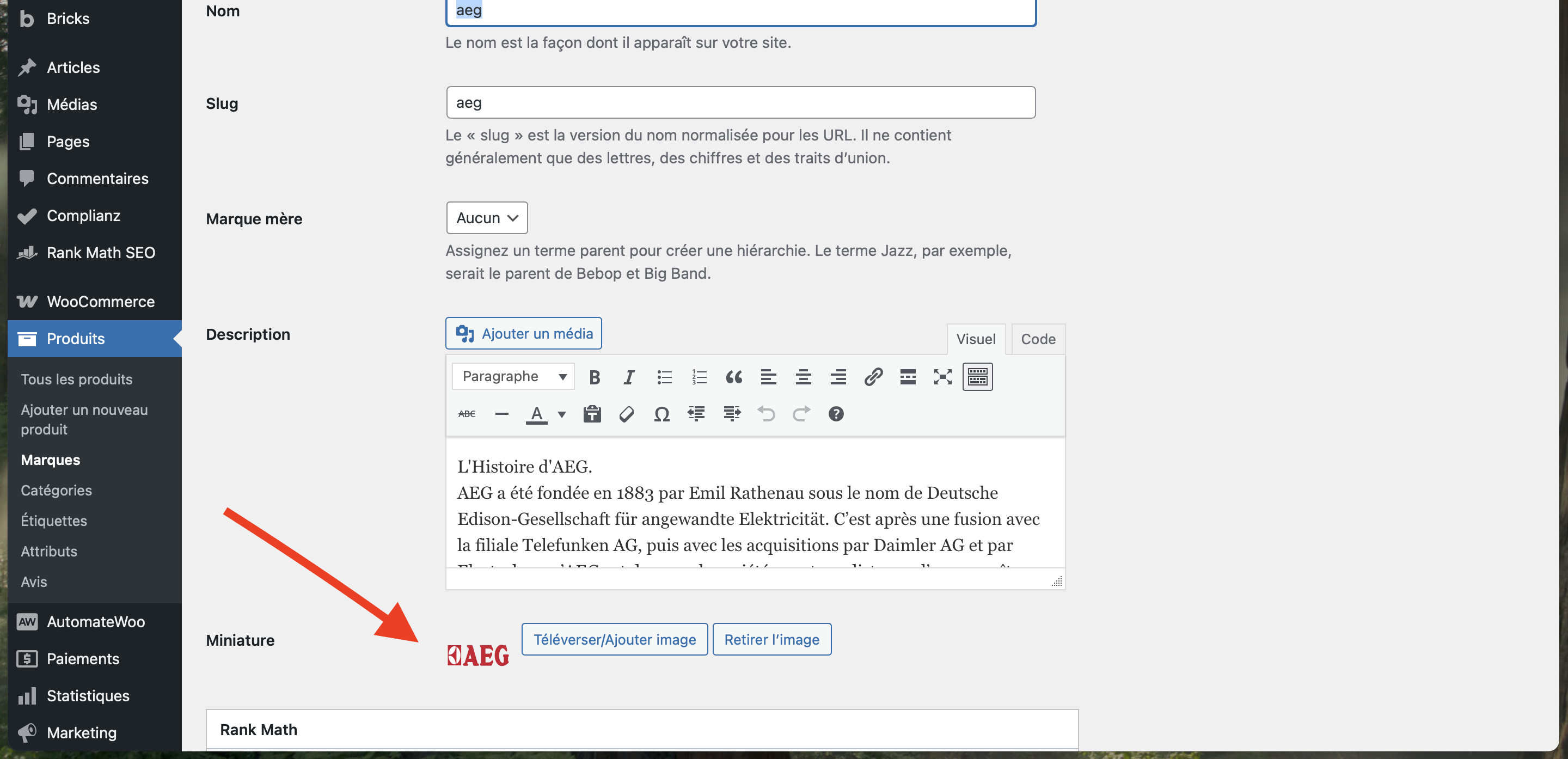Screen dimensions: 1568x759
Task: Insert special character with Omega icon
Action: pyautogui.click(x=661, y=414)
